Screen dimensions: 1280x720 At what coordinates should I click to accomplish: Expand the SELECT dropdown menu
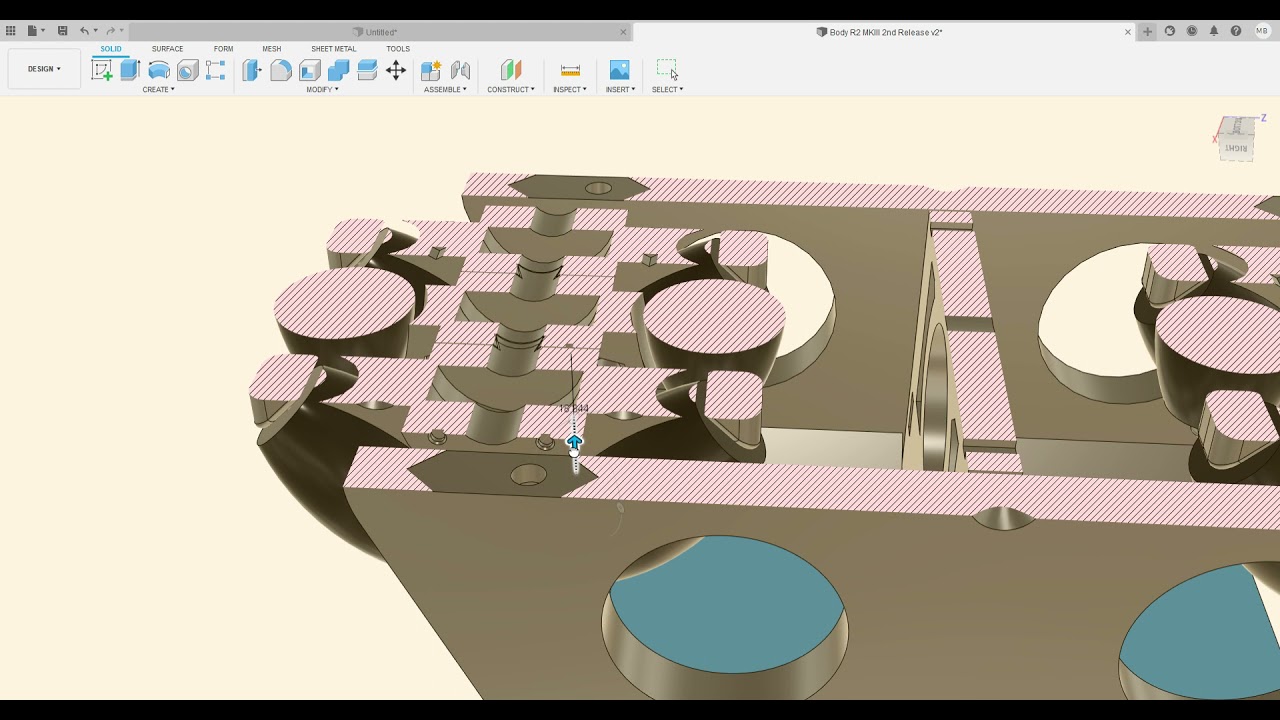point(667,90)
